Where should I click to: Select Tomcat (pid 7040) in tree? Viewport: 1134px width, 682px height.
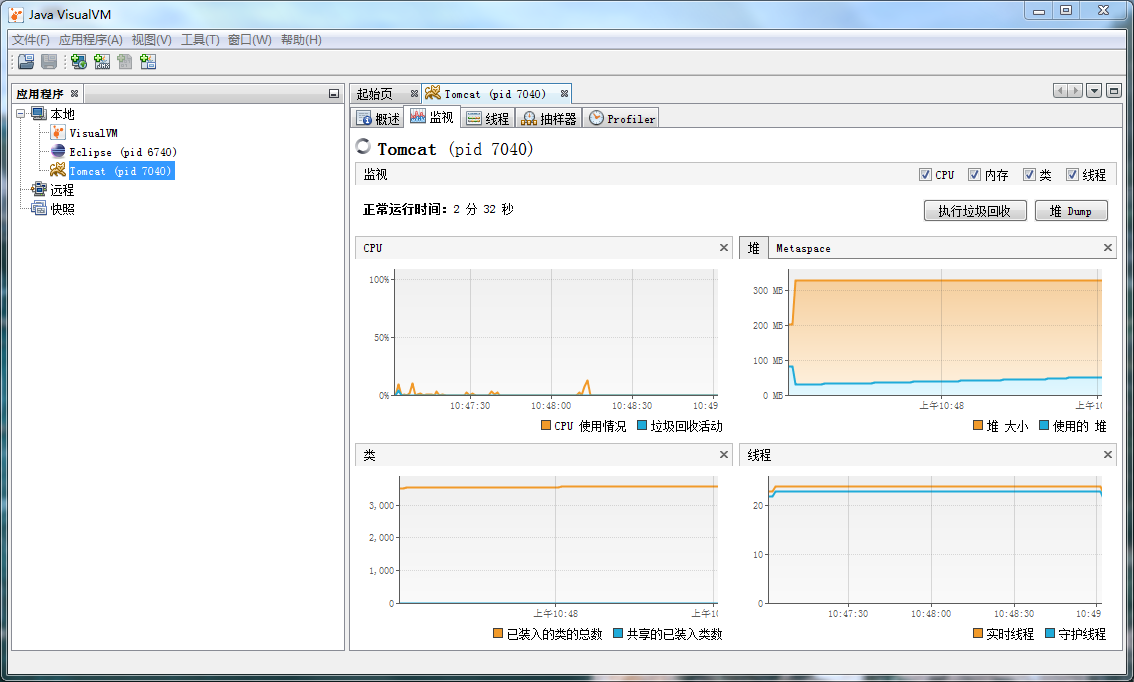click(121, 171)
